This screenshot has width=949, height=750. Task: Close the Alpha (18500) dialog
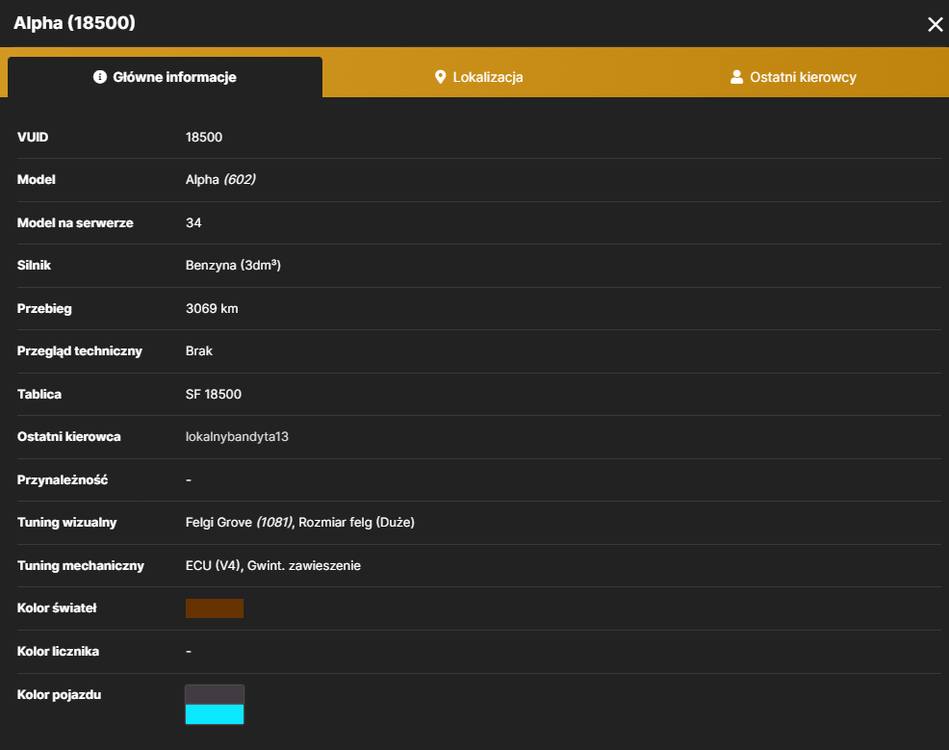click(x=935, y=24)
